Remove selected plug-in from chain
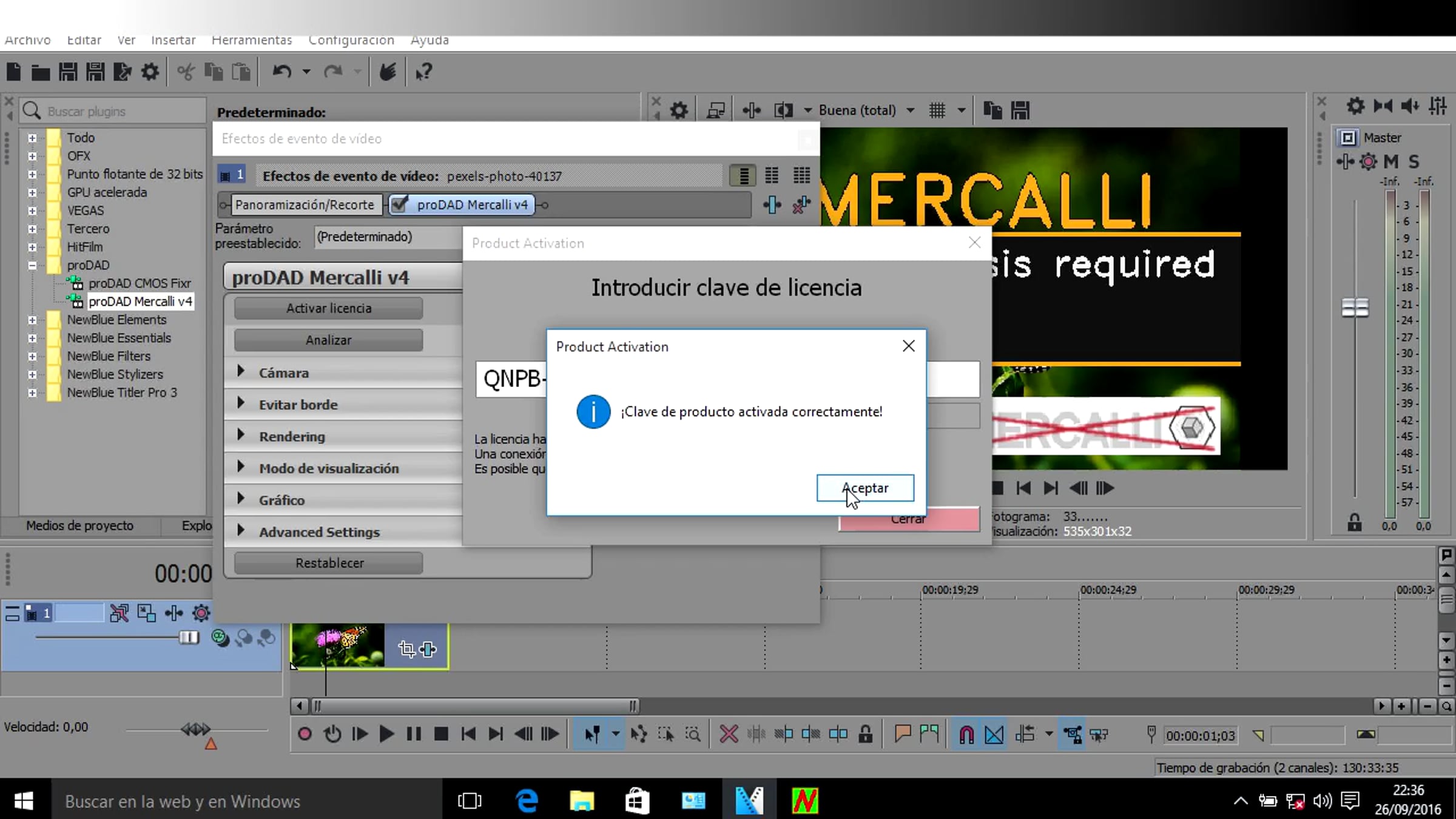This screenshot has height=819, width=1456. [801, 205]
